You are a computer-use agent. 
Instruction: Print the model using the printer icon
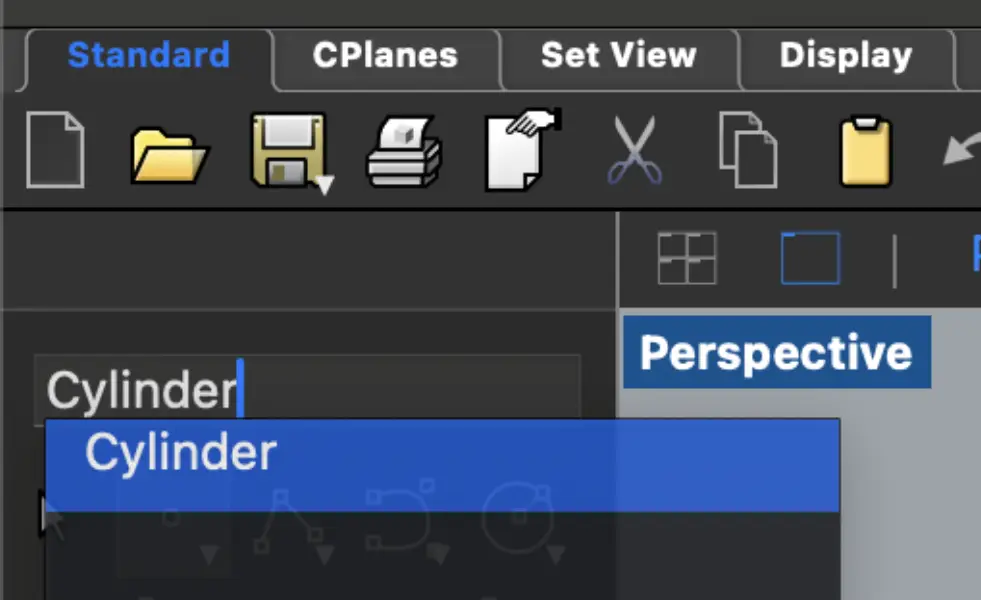pyautogui.click(x=403, y=150)
